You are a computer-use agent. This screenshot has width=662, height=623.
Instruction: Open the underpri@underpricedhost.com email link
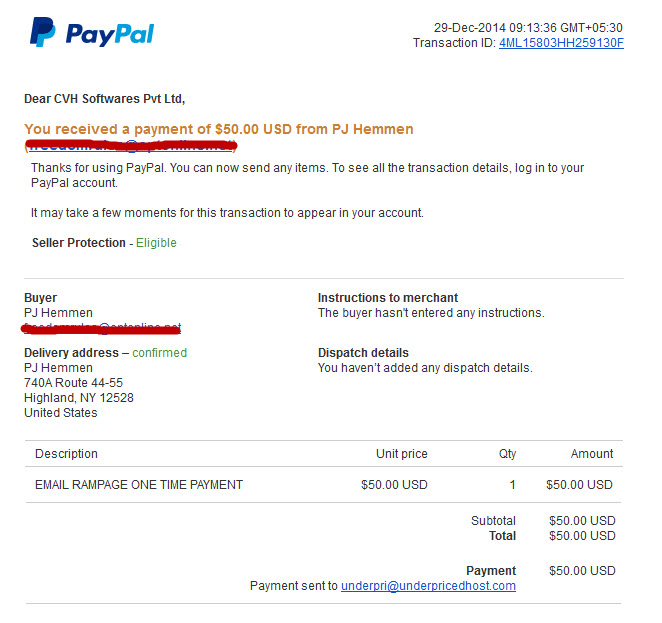428,586
